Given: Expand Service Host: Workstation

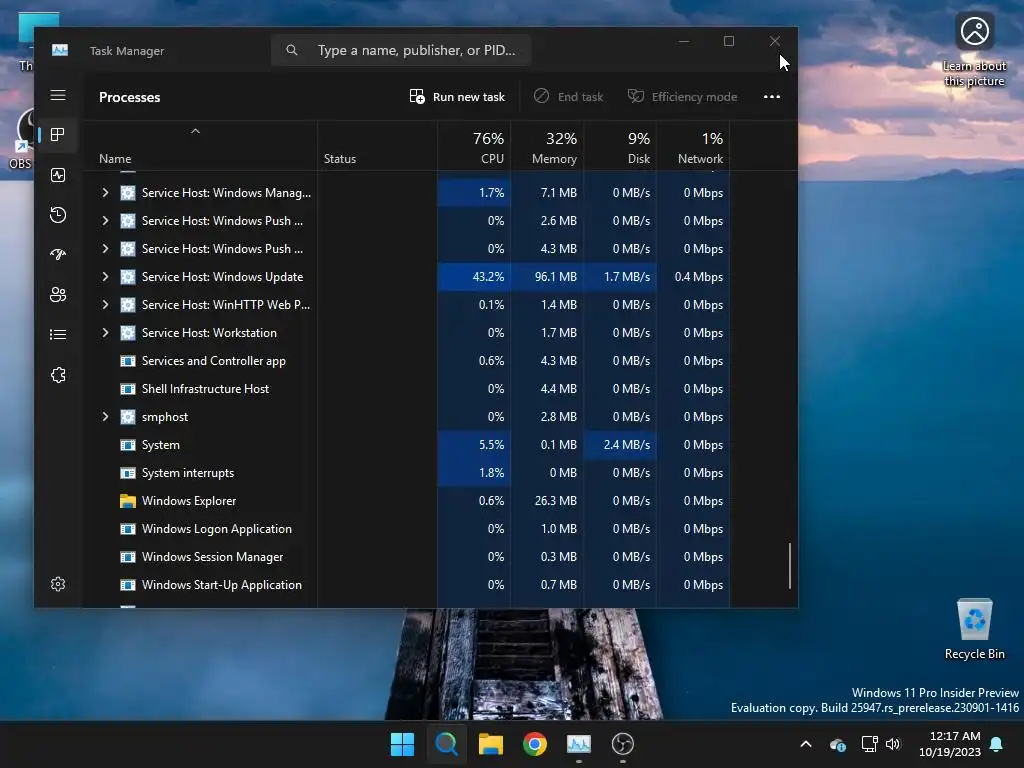Looking at the screenshot, I should pyautogui.click(x=105, y=333).
